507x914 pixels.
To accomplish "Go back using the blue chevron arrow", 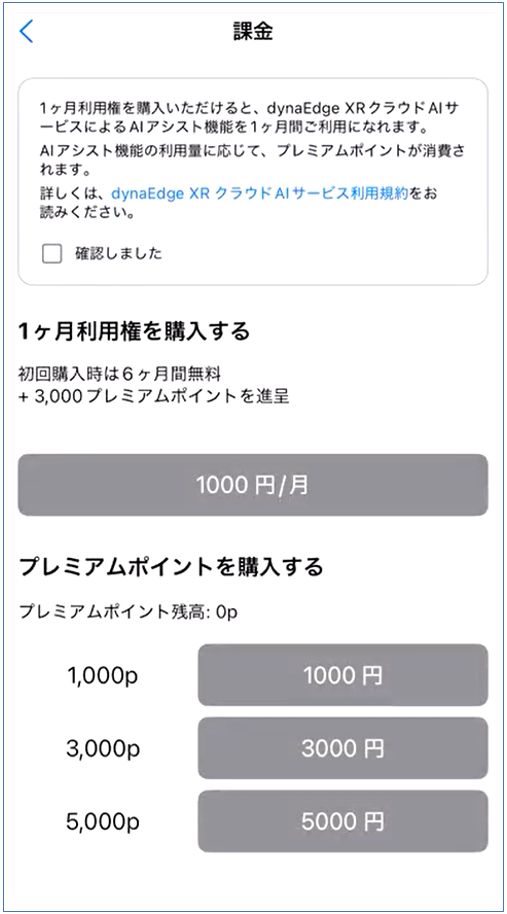I will (x=27, y=31).
